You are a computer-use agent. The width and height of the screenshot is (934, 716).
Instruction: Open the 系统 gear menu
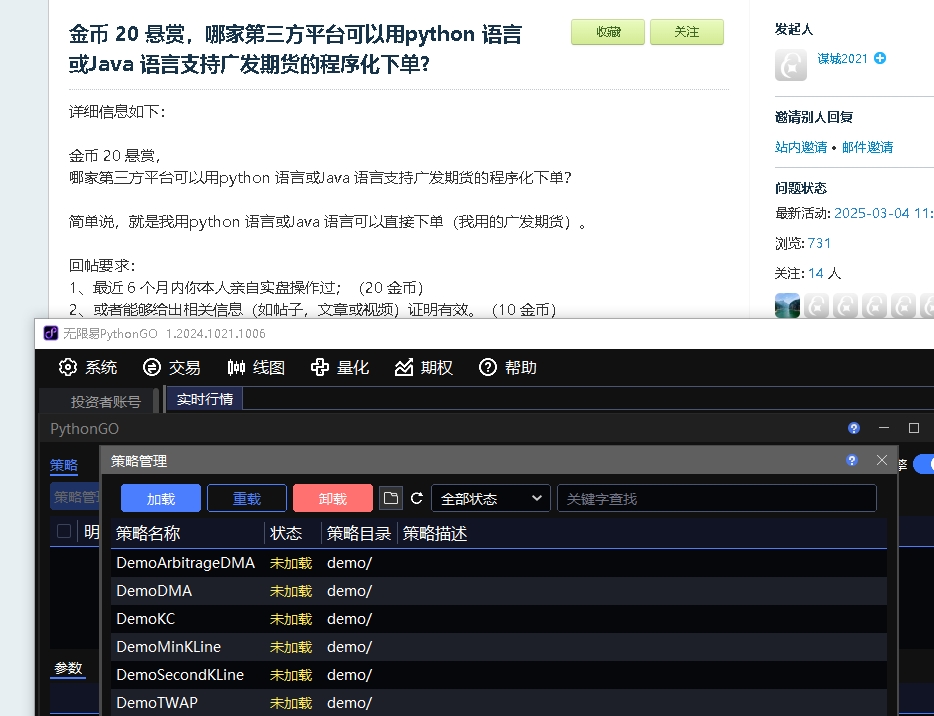pos(88,368)
